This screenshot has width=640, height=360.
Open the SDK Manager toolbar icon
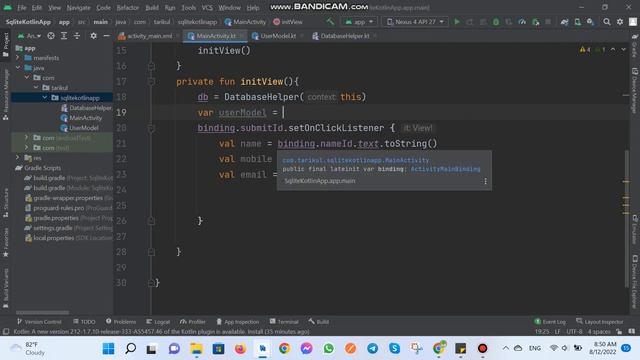tap(590, 22)
